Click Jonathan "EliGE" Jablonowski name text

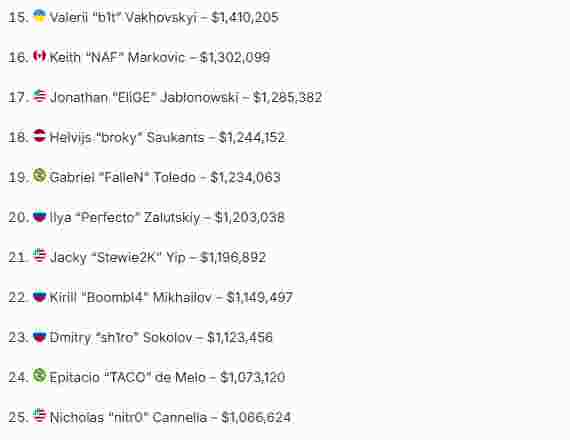(x=144, y=97)
